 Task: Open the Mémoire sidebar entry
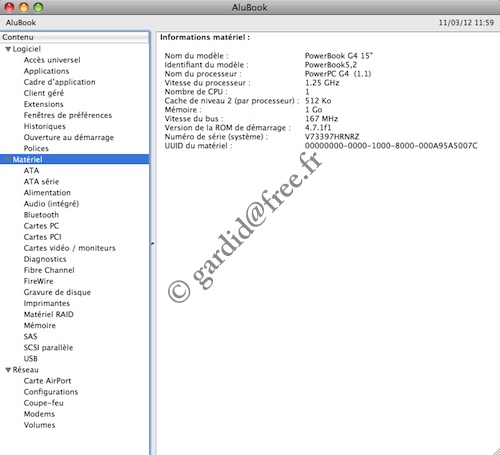[40, 325]
